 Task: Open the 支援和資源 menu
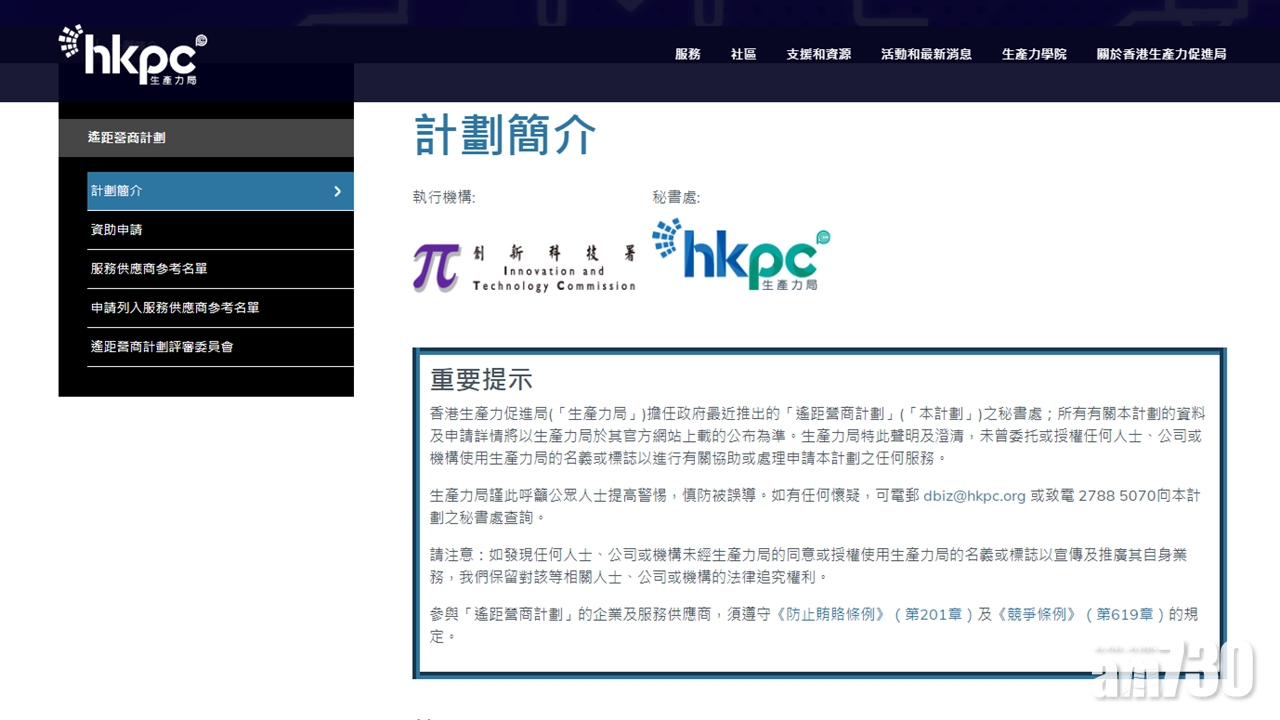pyautogui.click(x=818, y=54)
